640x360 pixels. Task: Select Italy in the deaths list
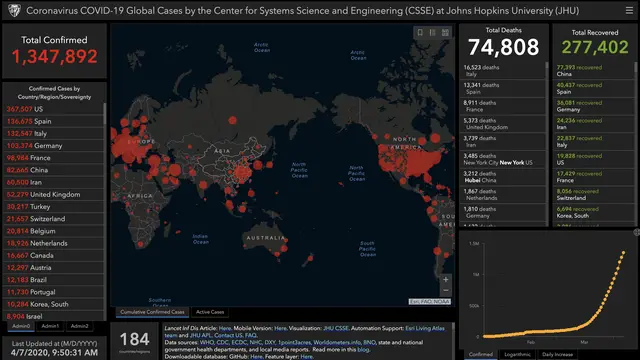[x=502, y=71]
